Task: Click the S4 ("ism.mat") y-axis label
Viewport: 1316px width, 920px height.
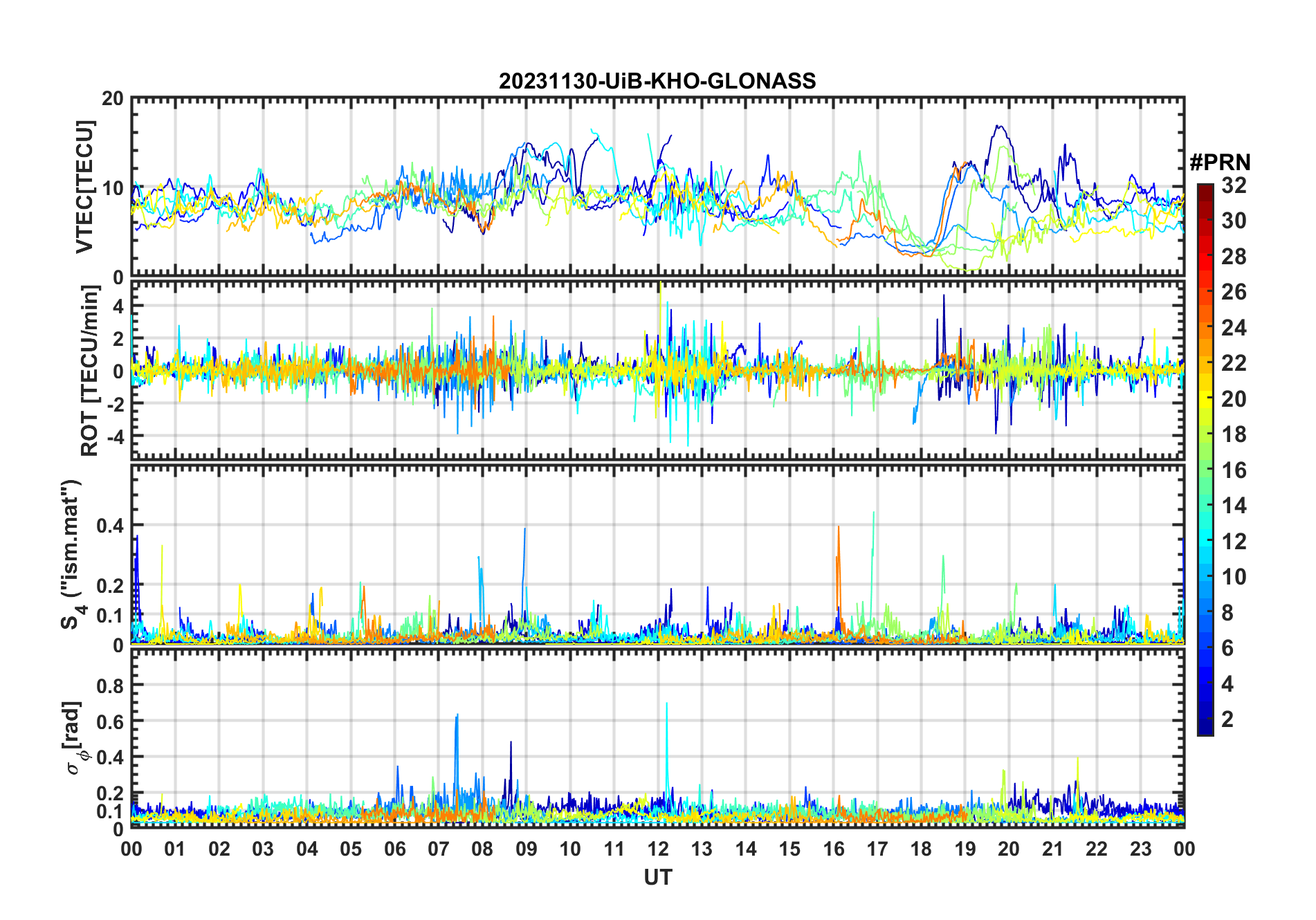Action: coord(72,555)
